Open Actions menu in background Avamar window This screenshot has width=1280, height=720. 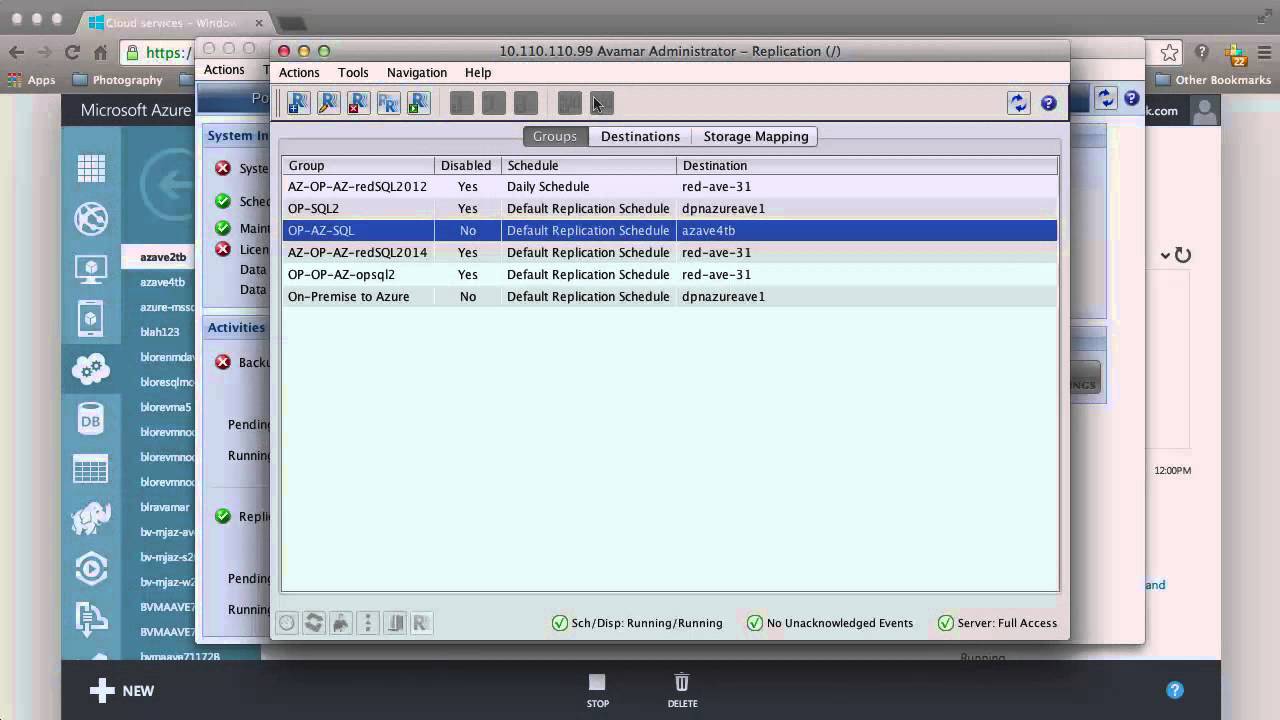(224, 70)
